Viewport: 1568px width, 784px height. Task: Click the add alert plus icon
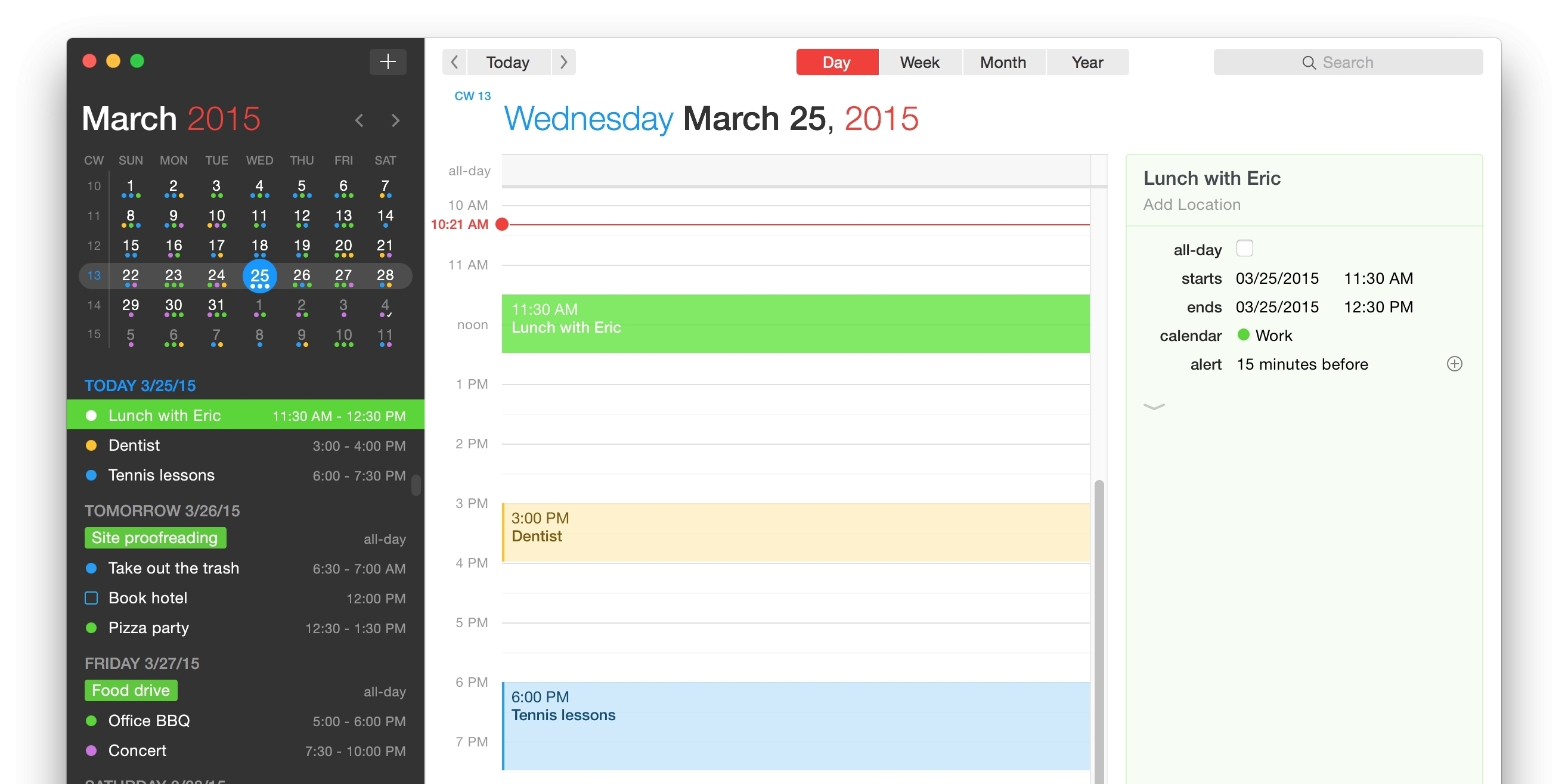point(1455,364)
